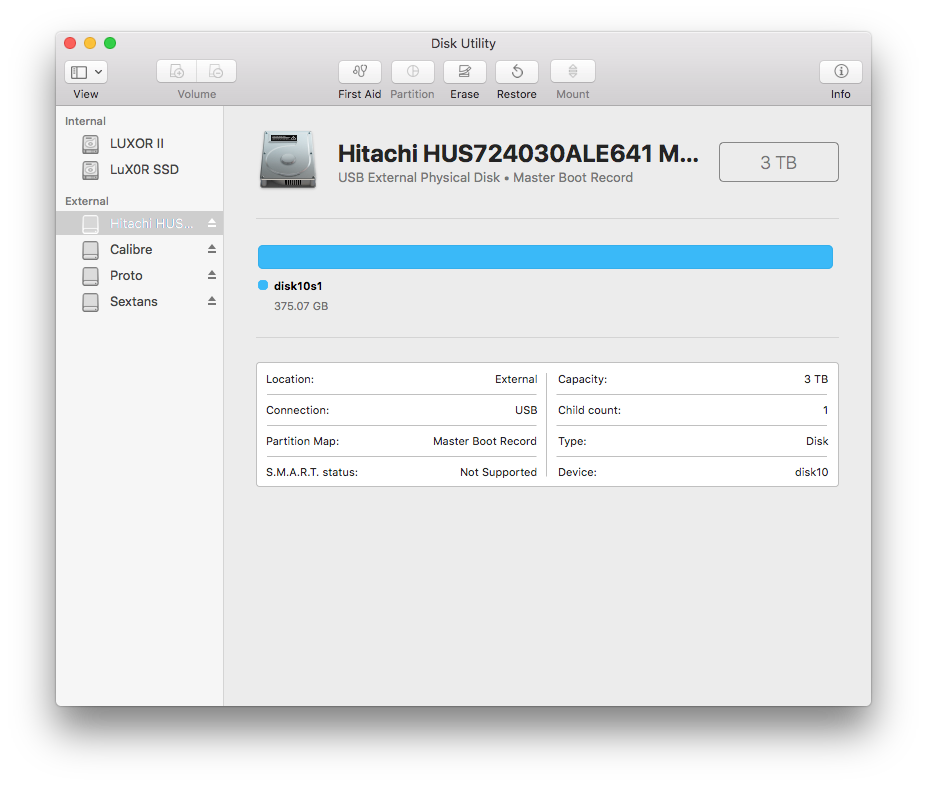The width and height of the screenshot is (927, 786).
Task: Open the Info panel
Action: click(841, 72)
